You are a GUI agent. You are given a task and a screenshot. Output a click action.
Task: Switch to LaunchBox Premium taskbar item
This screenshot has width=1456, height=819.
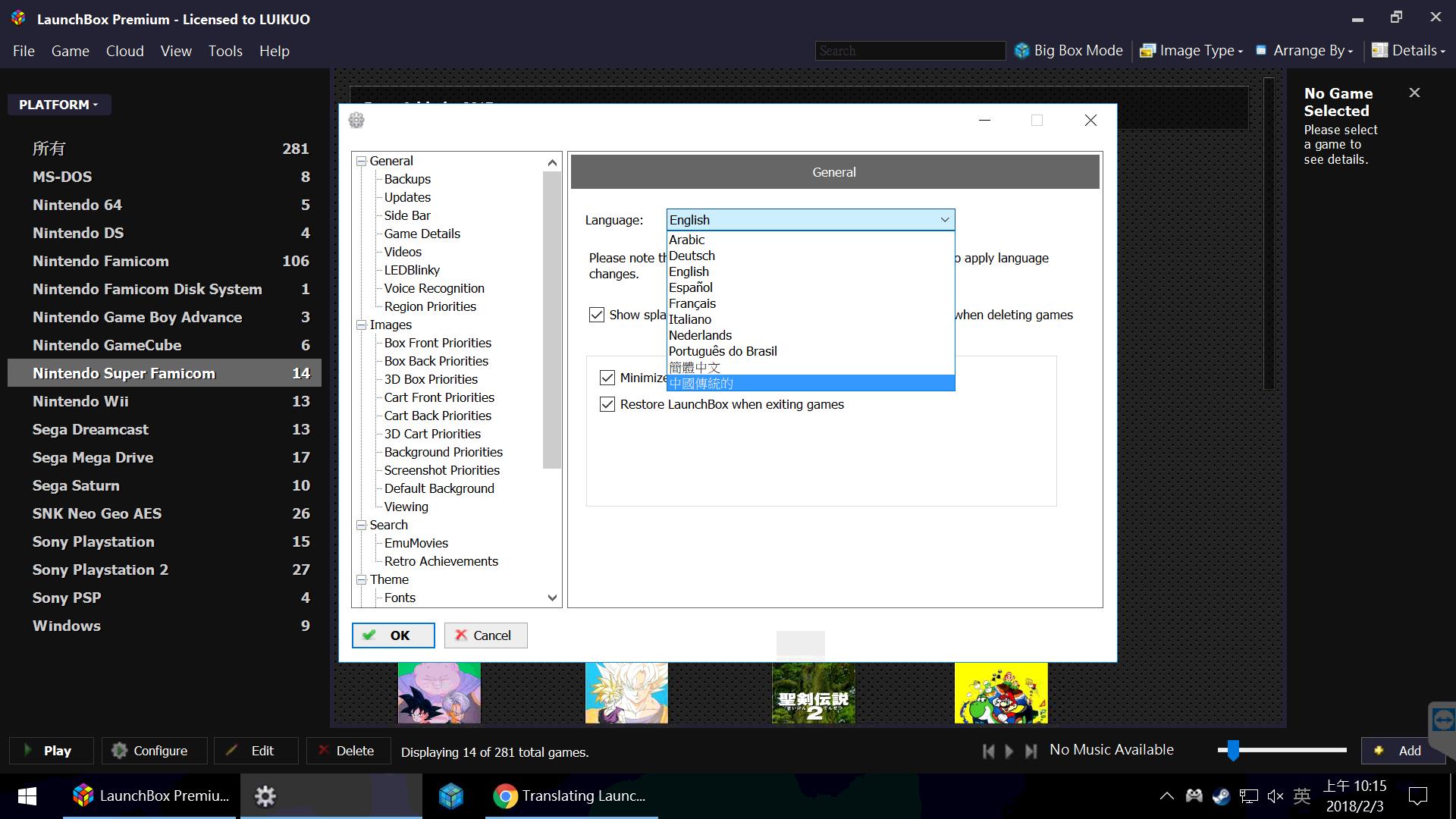(151, 796)
